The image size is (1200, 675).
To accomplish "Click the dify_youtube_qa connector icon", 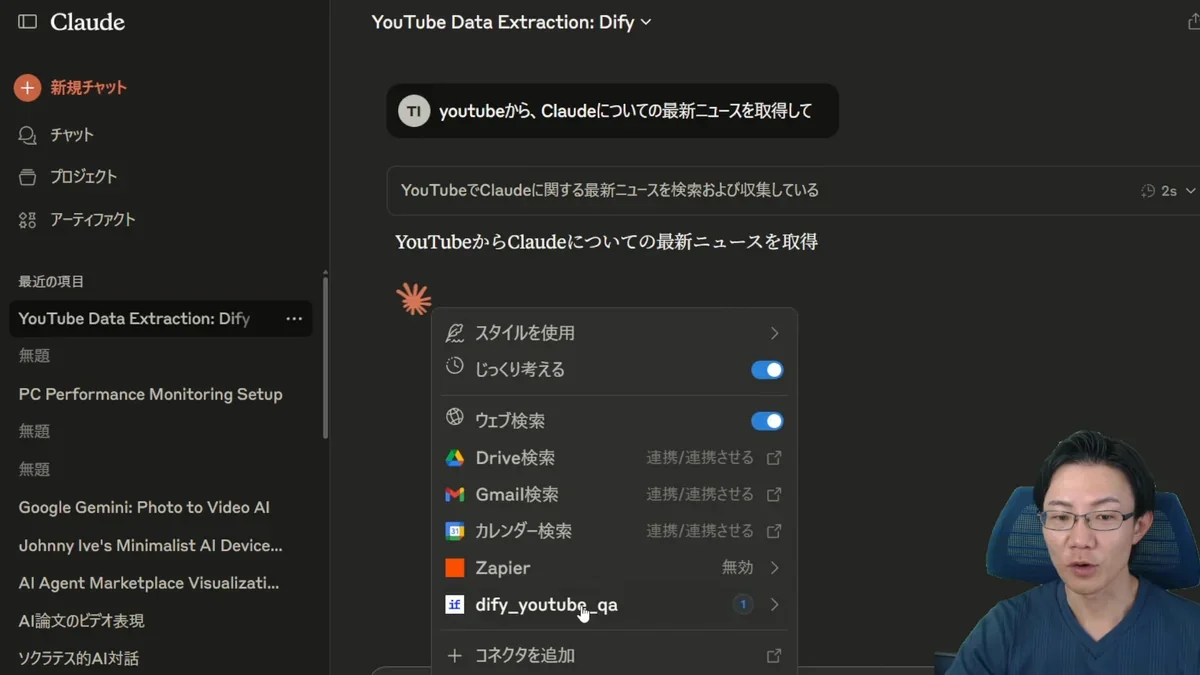I will [x=455, y=604].
